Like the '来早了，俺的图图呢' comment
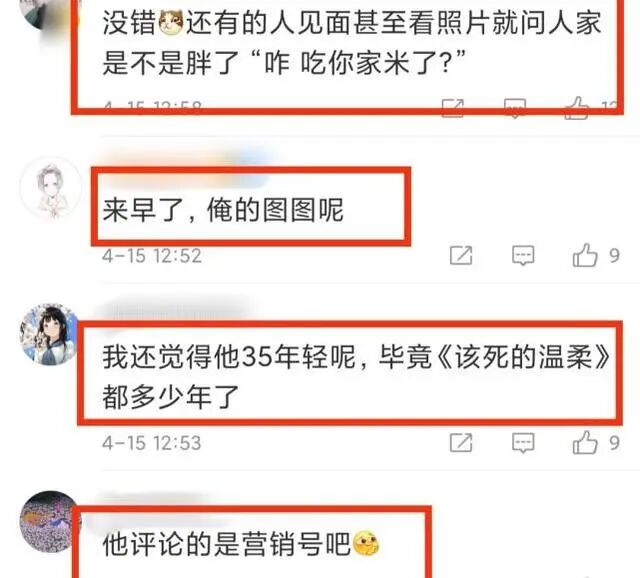The height and width of the screenshot is (578, 640). tap(584, 255)
